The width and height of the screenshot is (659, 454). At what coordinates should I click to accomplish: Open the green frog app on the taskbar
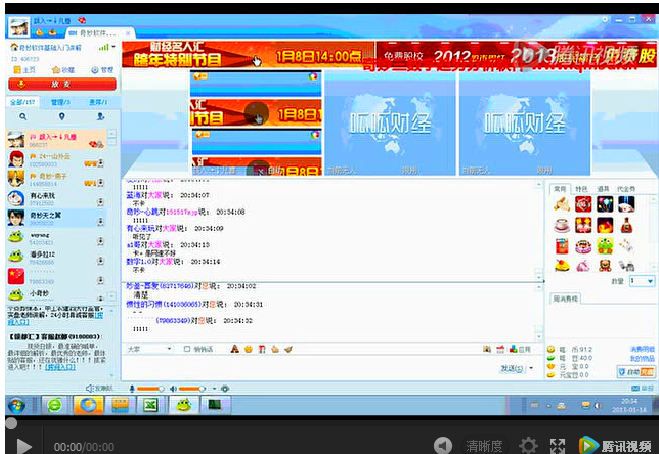[x=182, y=405]
